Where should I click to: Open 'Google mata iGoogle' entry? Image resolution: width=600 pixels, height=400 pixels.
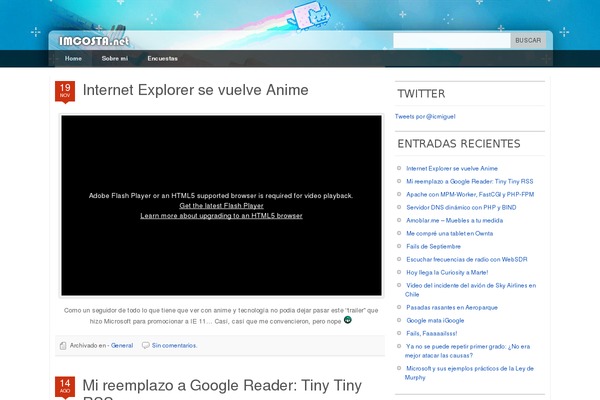(x=435, y=320)
